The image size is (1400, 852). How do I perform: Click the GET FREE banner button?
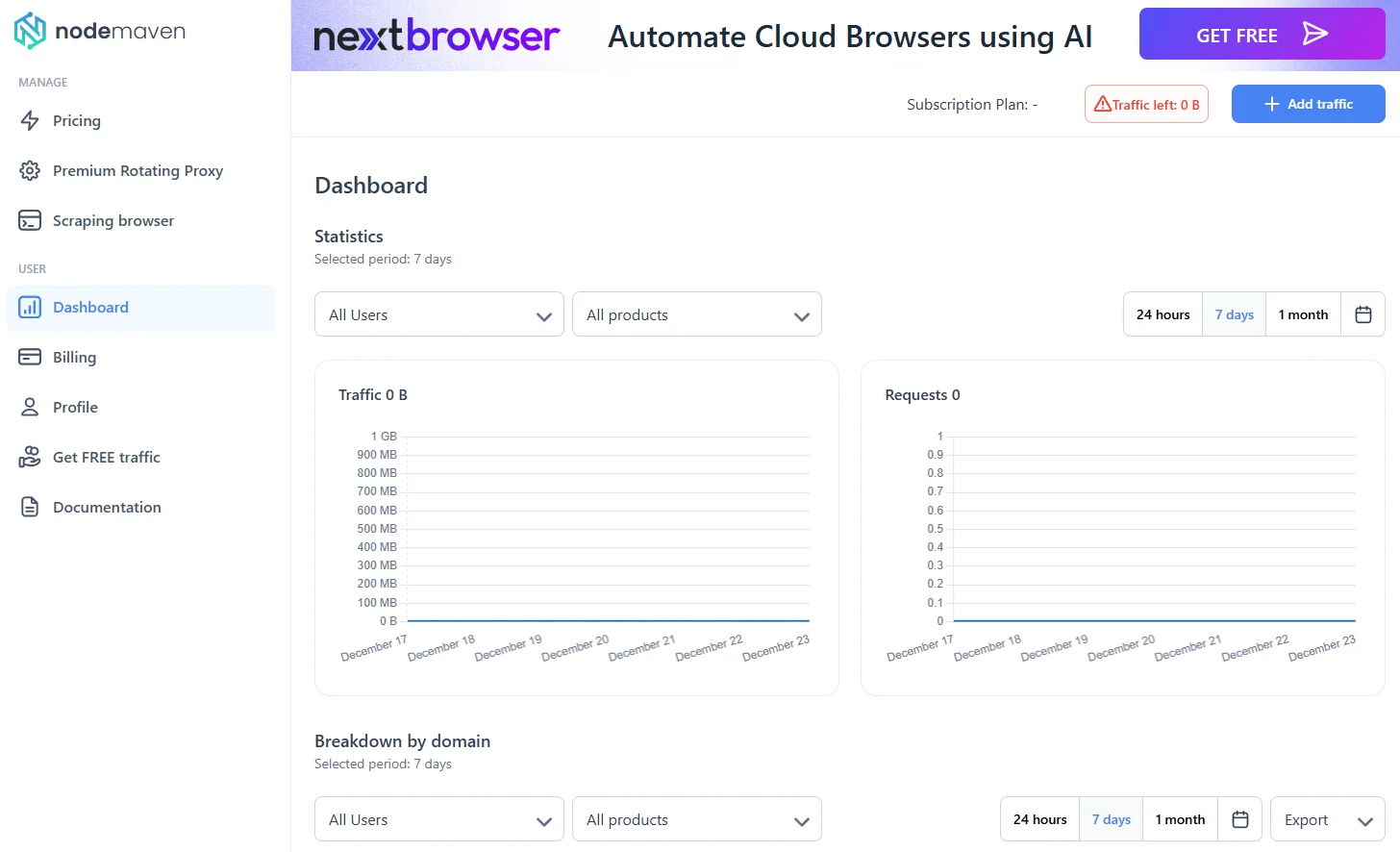1262,35
